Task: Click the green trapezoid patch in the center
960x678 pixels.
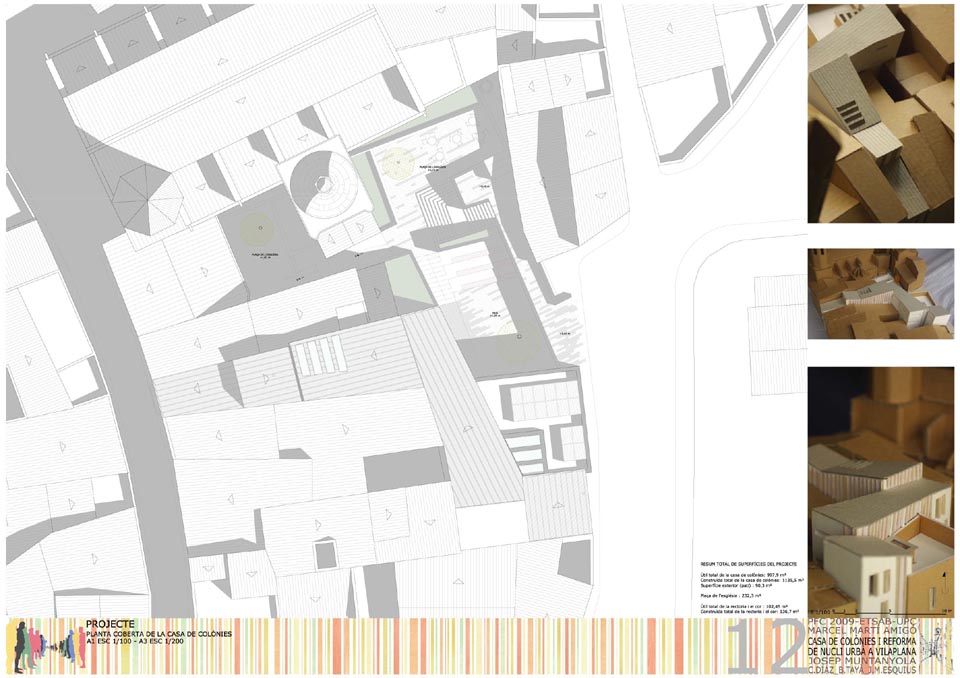Action: pyautogui.click(x=407, y=279)
